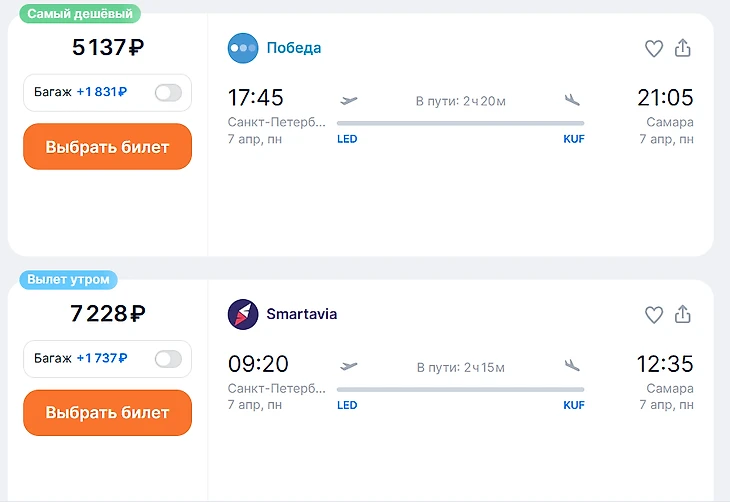
Task: Click the Smartavia airline logo
Action: click(x=243, y=314)
